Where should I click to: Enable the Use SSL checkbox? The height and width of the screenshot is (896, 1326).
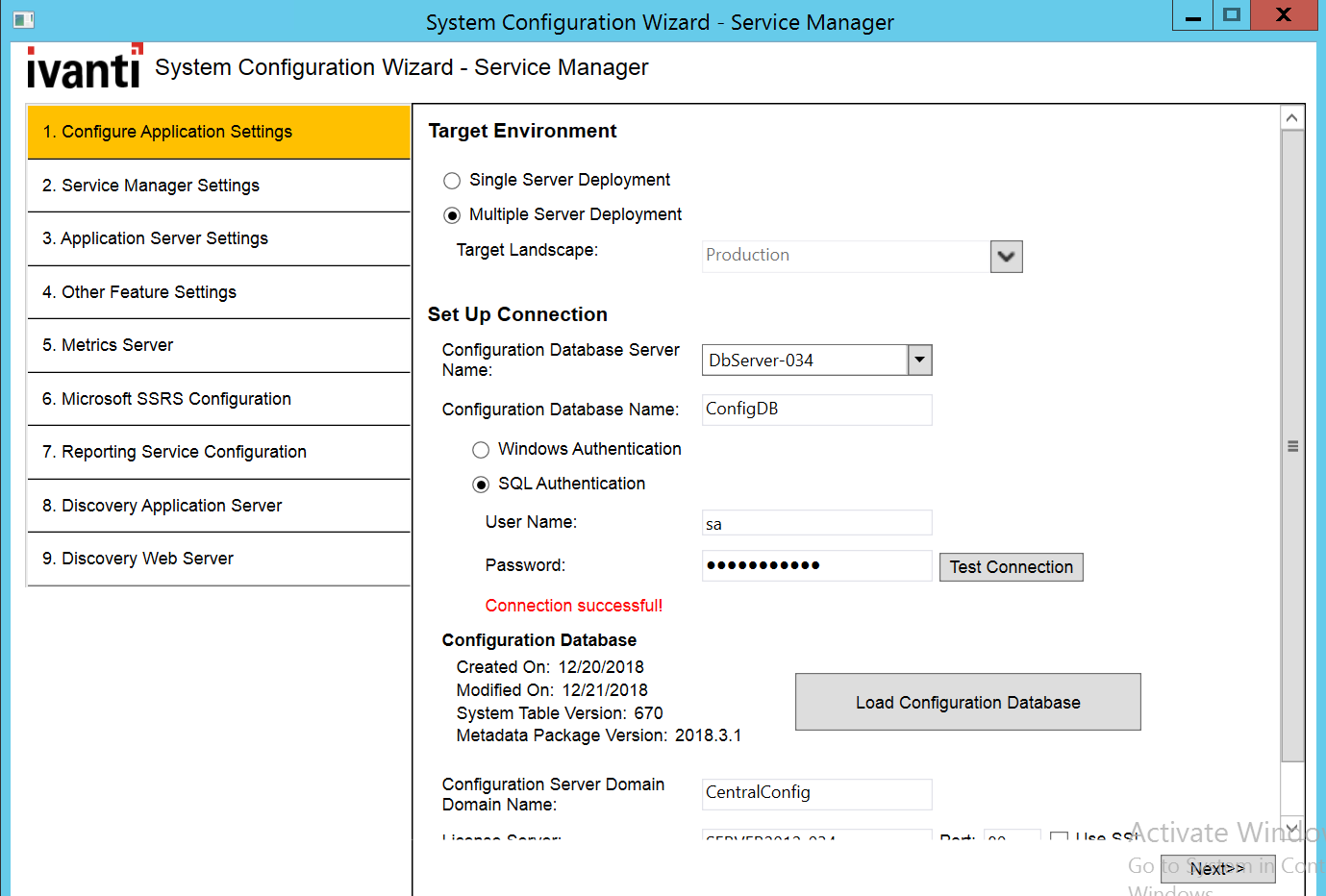point(1059,837)
